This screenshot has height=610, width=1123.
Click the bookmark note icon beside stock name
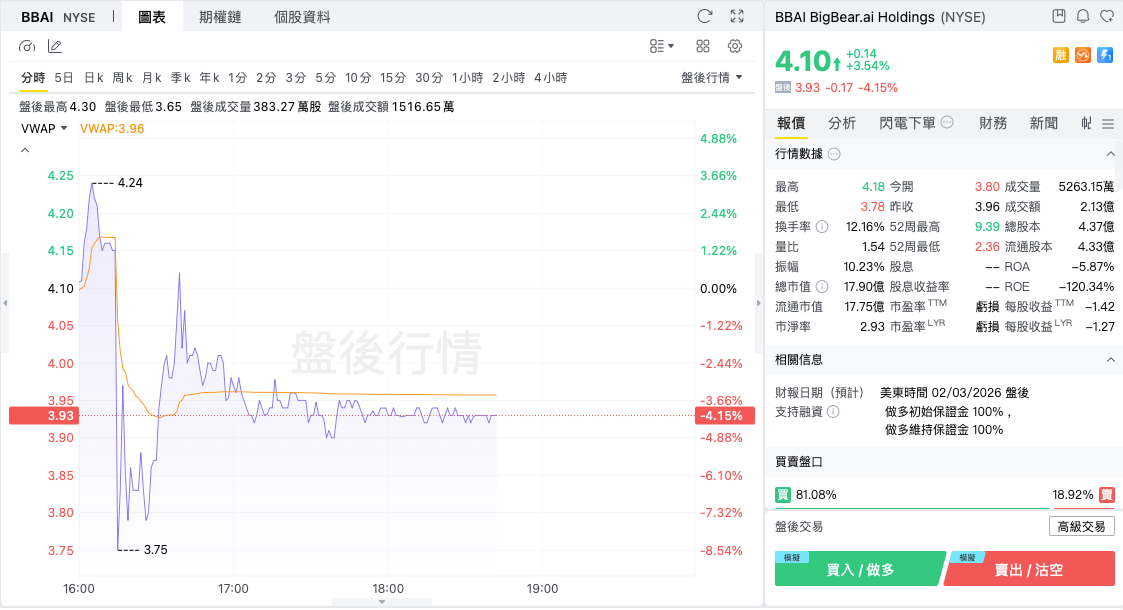point(1059,16)
